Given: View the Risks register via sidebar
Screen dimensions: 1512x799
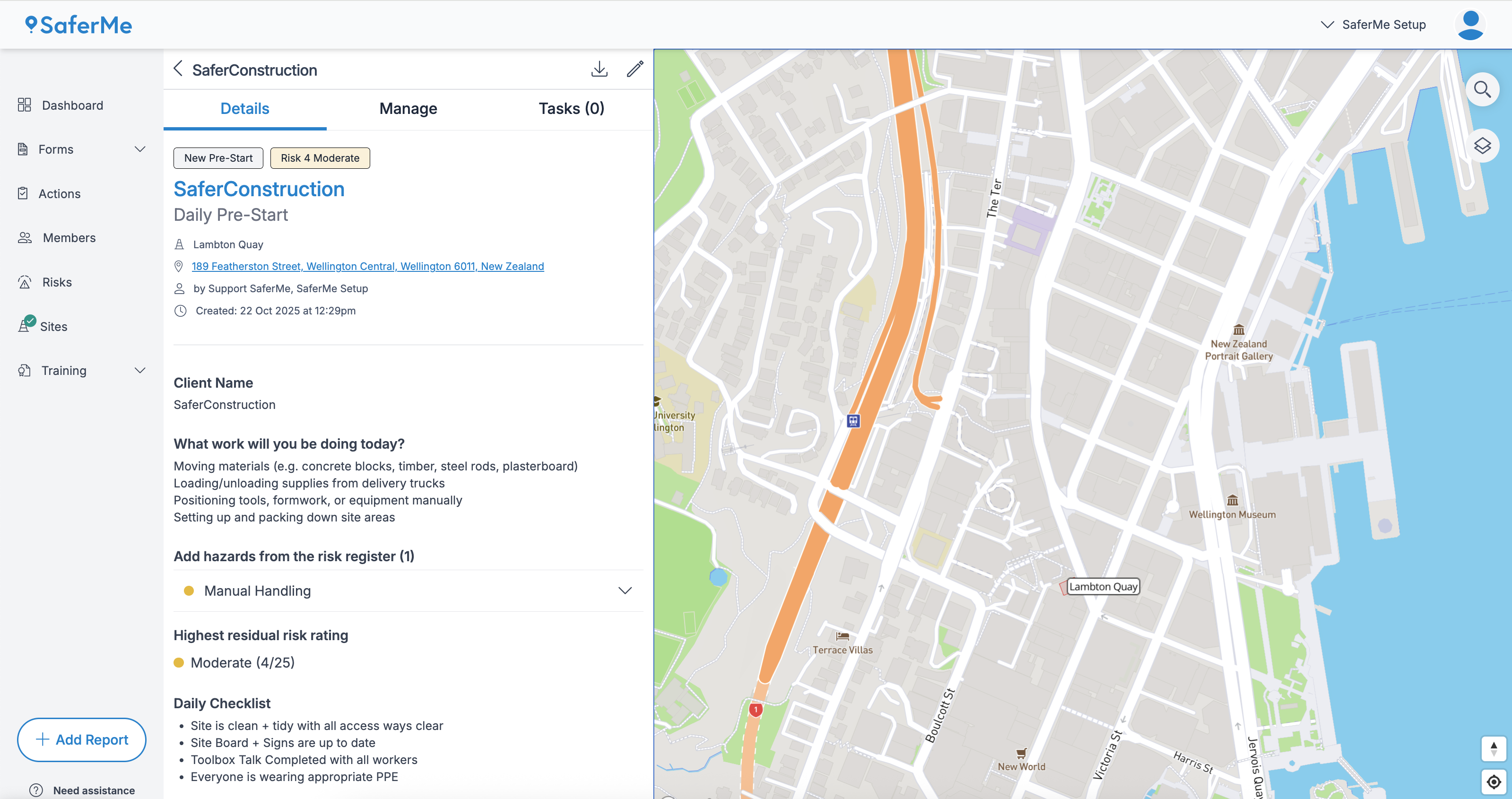Looking at the screenshot, I should pos(57,282).
